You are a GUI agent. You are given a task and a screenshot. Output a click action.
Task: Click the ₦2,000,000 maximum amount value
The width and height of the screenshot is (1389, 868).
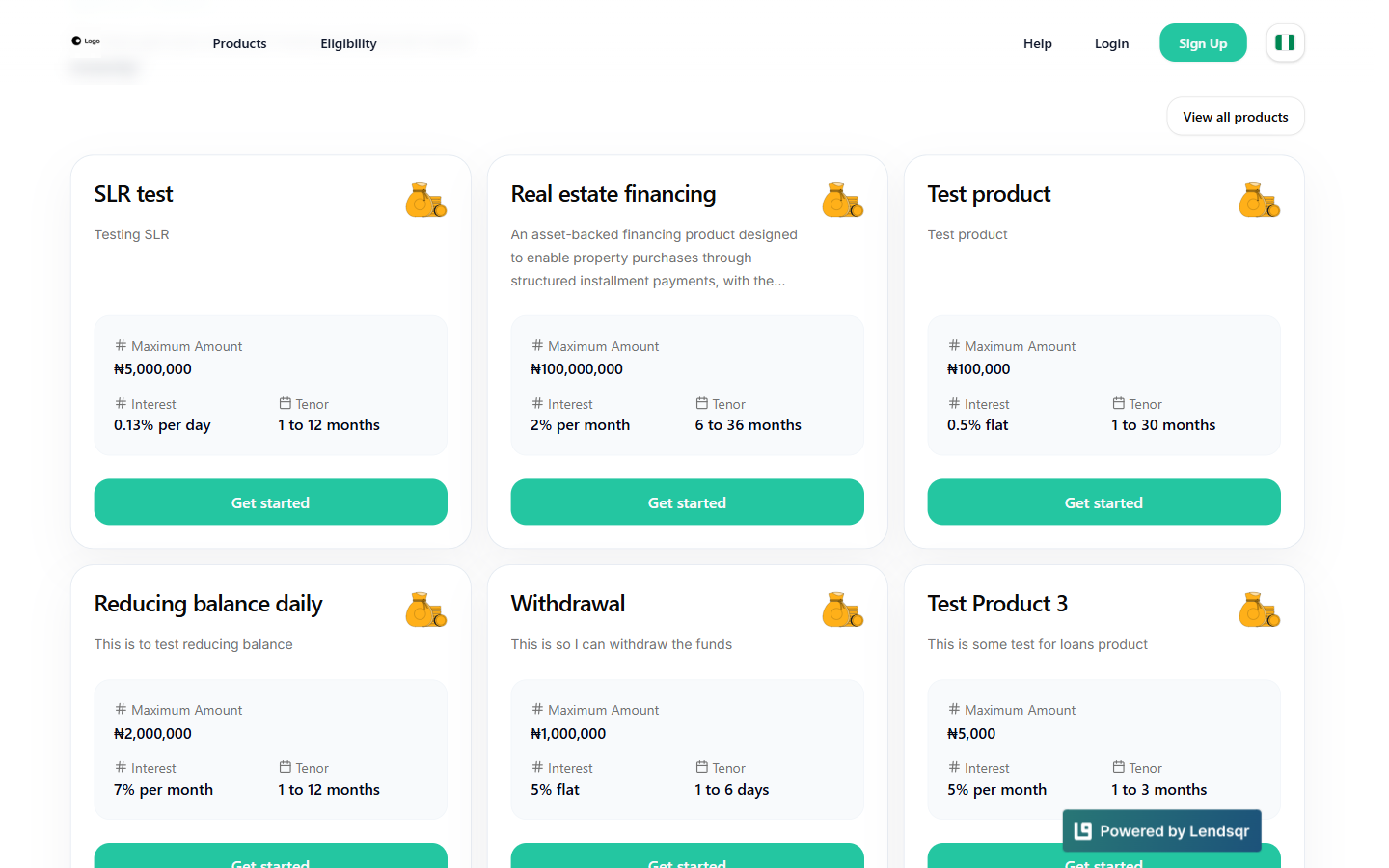click(152, 734)
